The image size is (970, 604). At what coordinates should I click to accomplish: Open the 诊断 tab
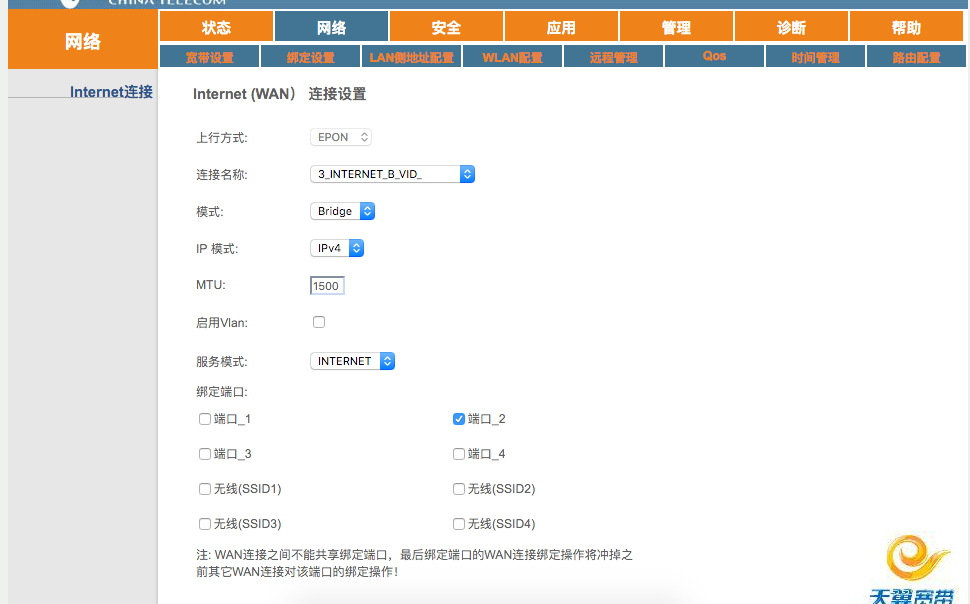point(791,27)
